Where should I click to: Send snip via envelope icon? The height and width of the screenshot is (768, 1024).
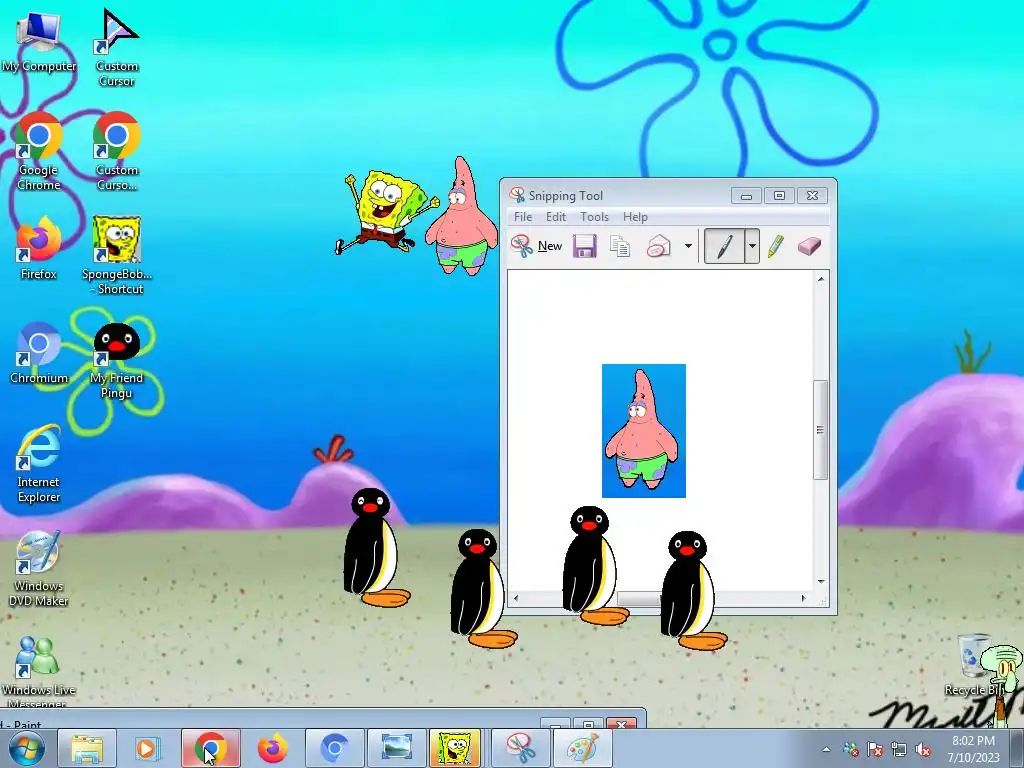(x=658, y=246)
